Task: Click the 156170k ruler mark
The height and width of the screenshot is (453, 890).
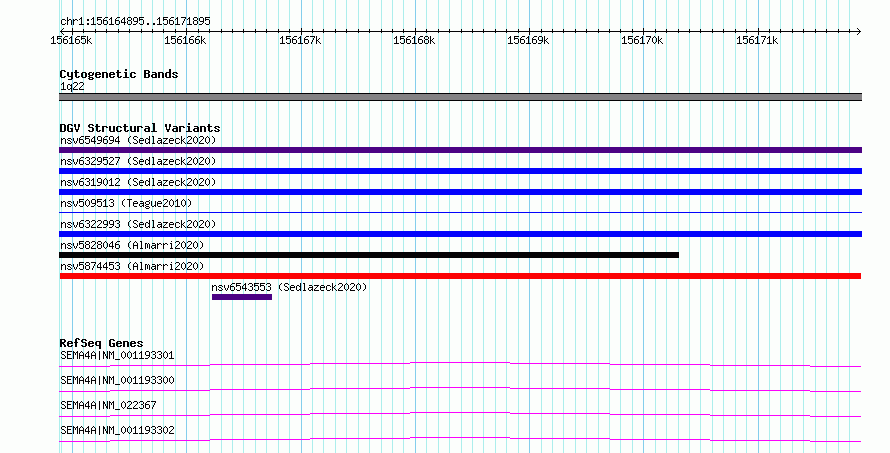Action: click(642, 41)
